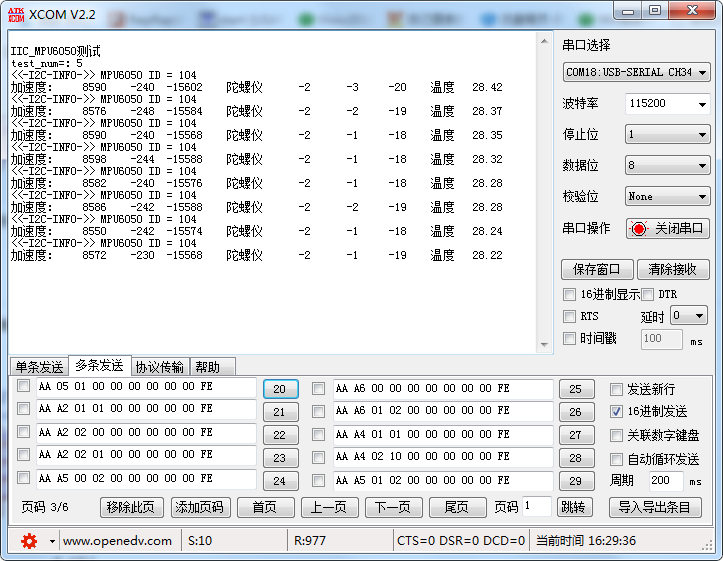Click the 保存窗口 button
The image size is (723, 561).
[x=597, y=270]
